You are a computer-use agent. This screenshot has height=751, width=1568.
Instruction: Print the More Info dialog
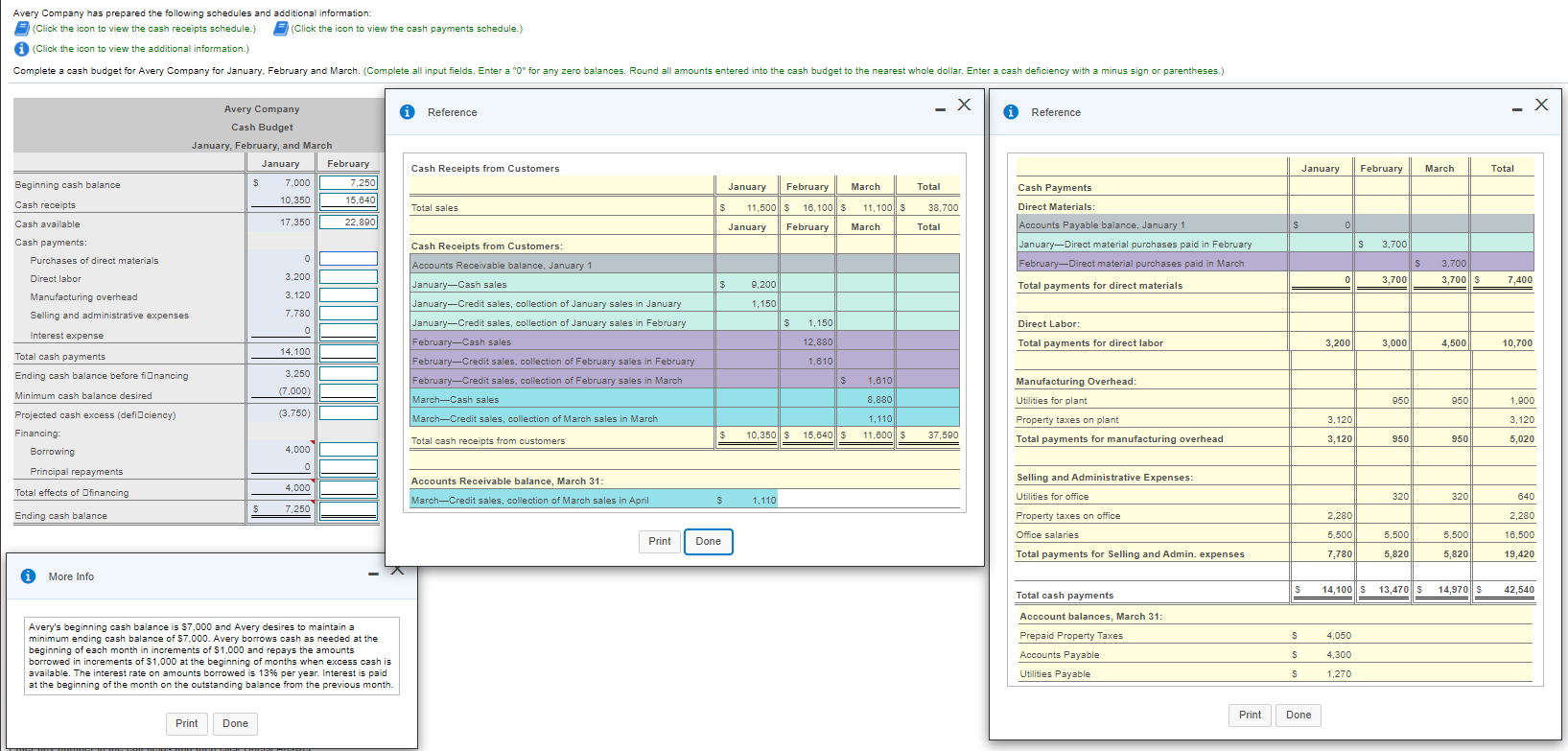click(187, 723)
